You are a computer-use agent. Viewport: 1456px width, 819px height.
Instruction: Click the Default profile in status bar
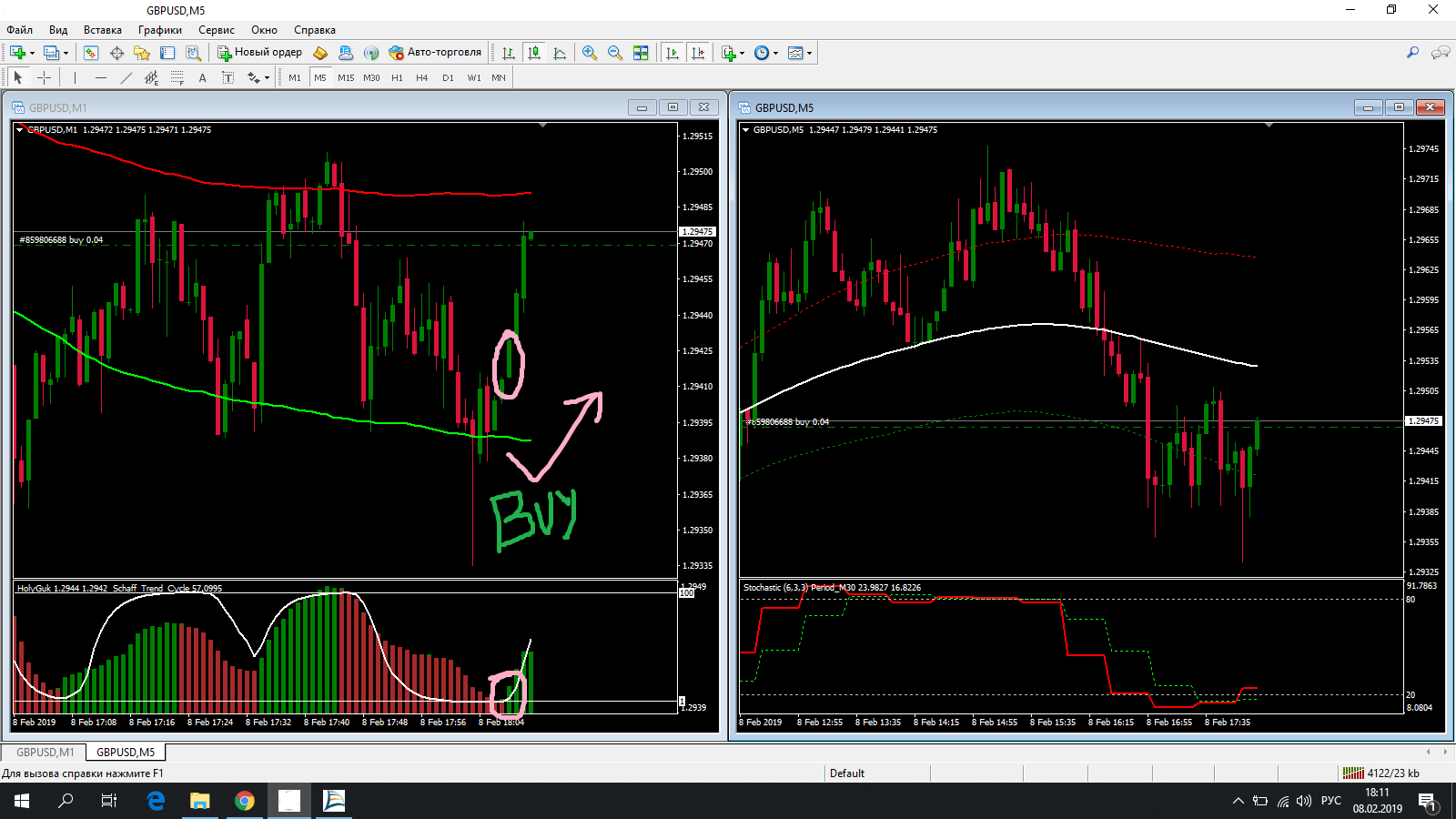[847, 773]
